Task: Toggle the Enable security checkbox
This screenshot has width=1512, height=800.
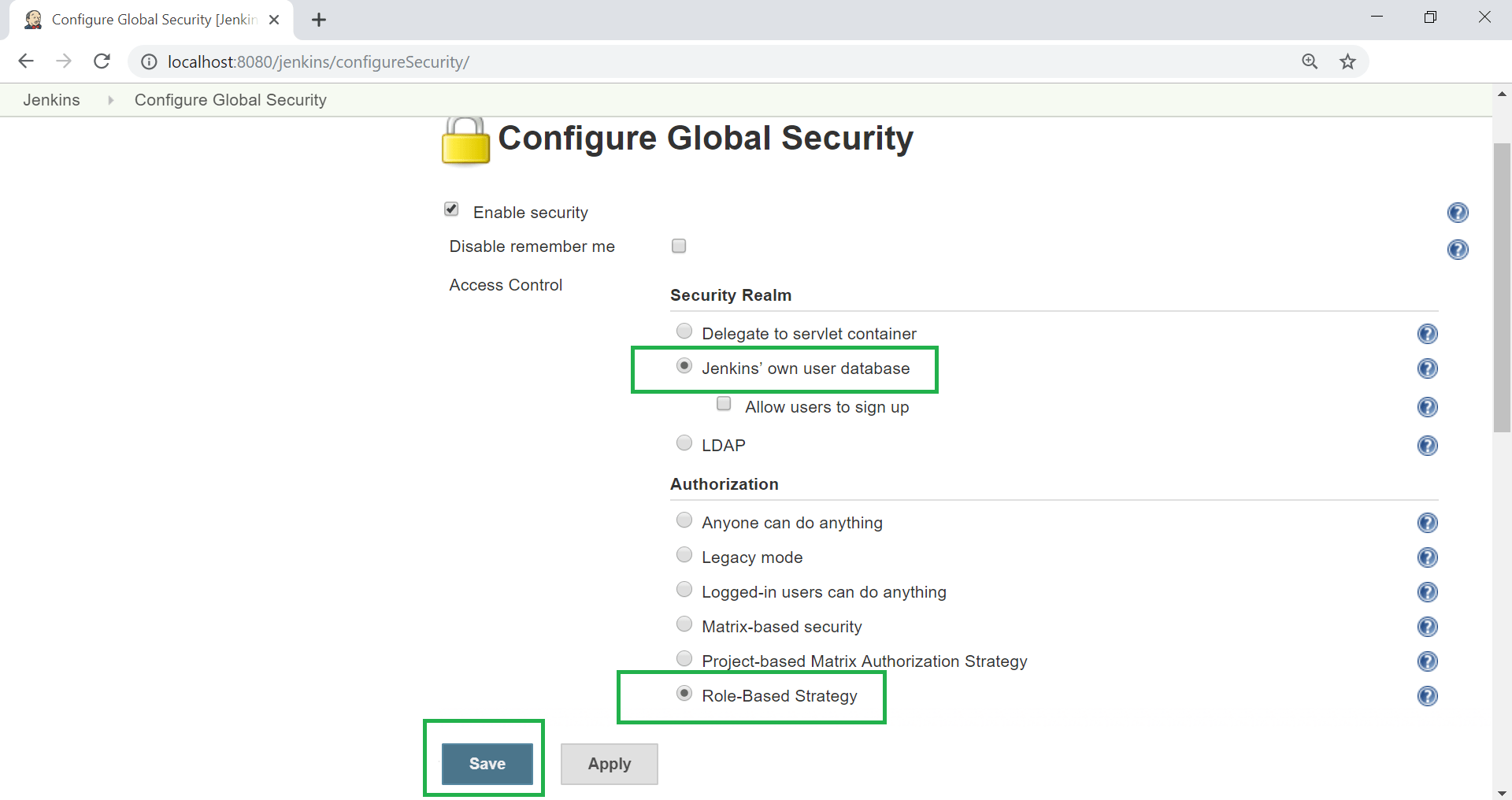Action: pos(451,209)
